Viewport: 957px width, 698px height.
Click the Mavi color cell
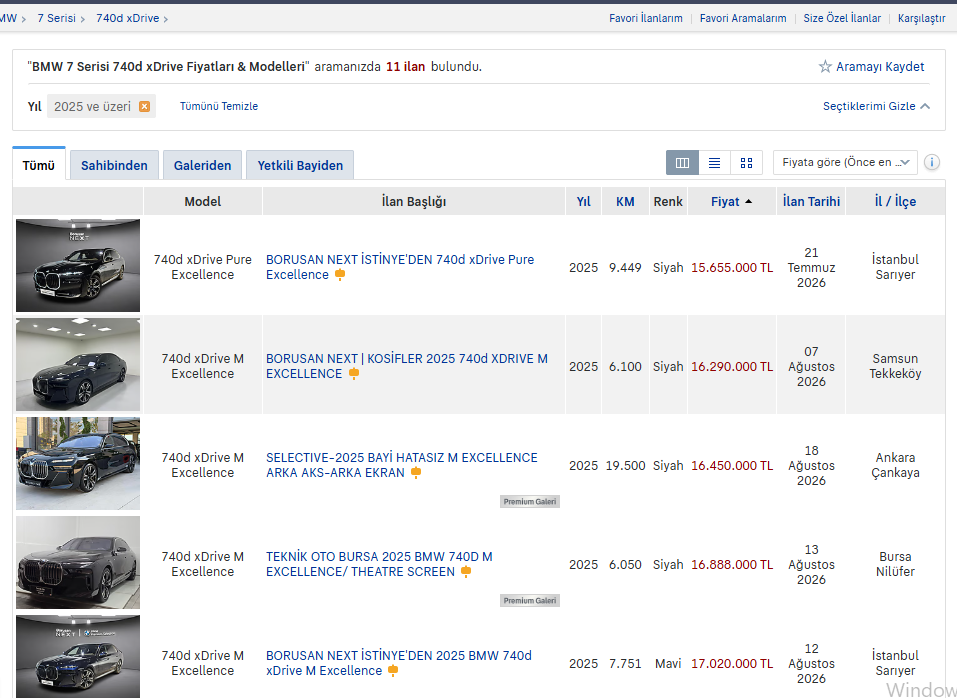(668, 663)
